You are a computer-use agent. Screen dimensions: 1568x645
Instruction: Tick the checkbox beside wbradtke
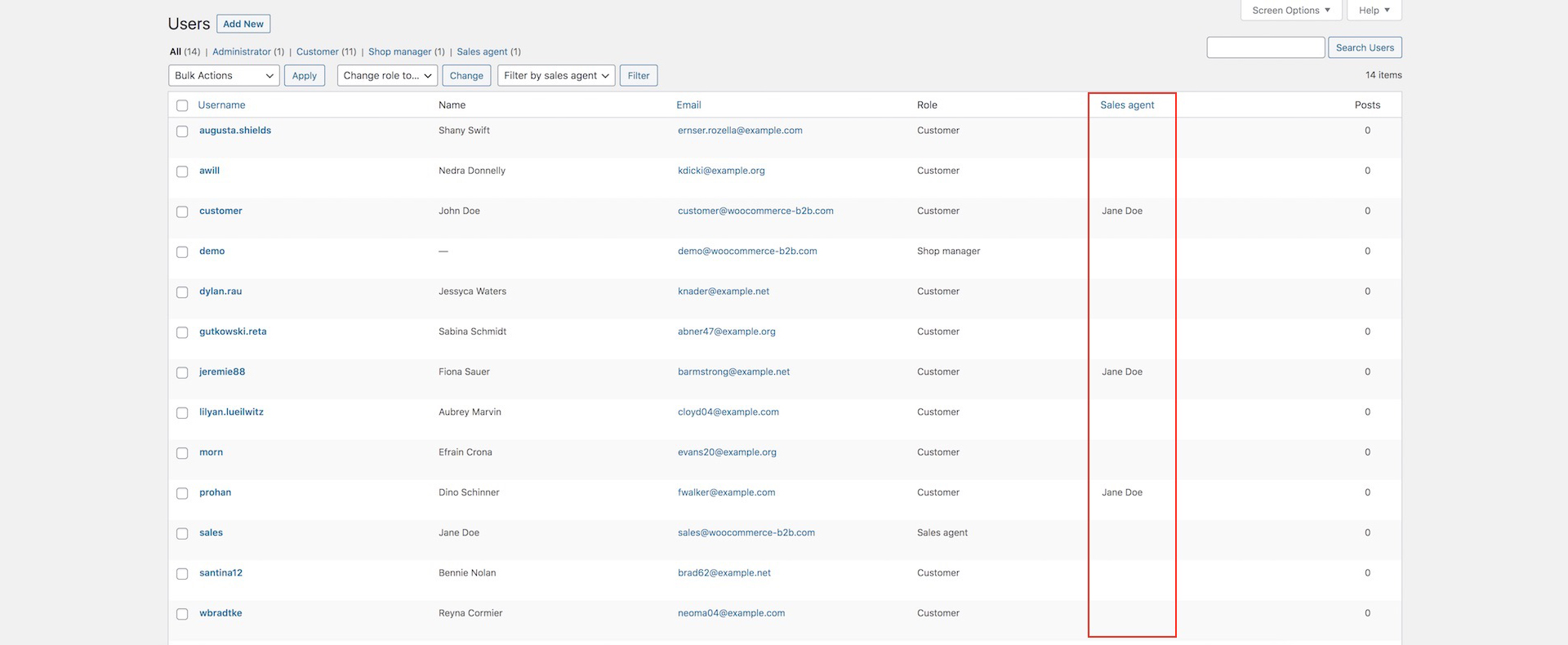(x=182, y=614)
